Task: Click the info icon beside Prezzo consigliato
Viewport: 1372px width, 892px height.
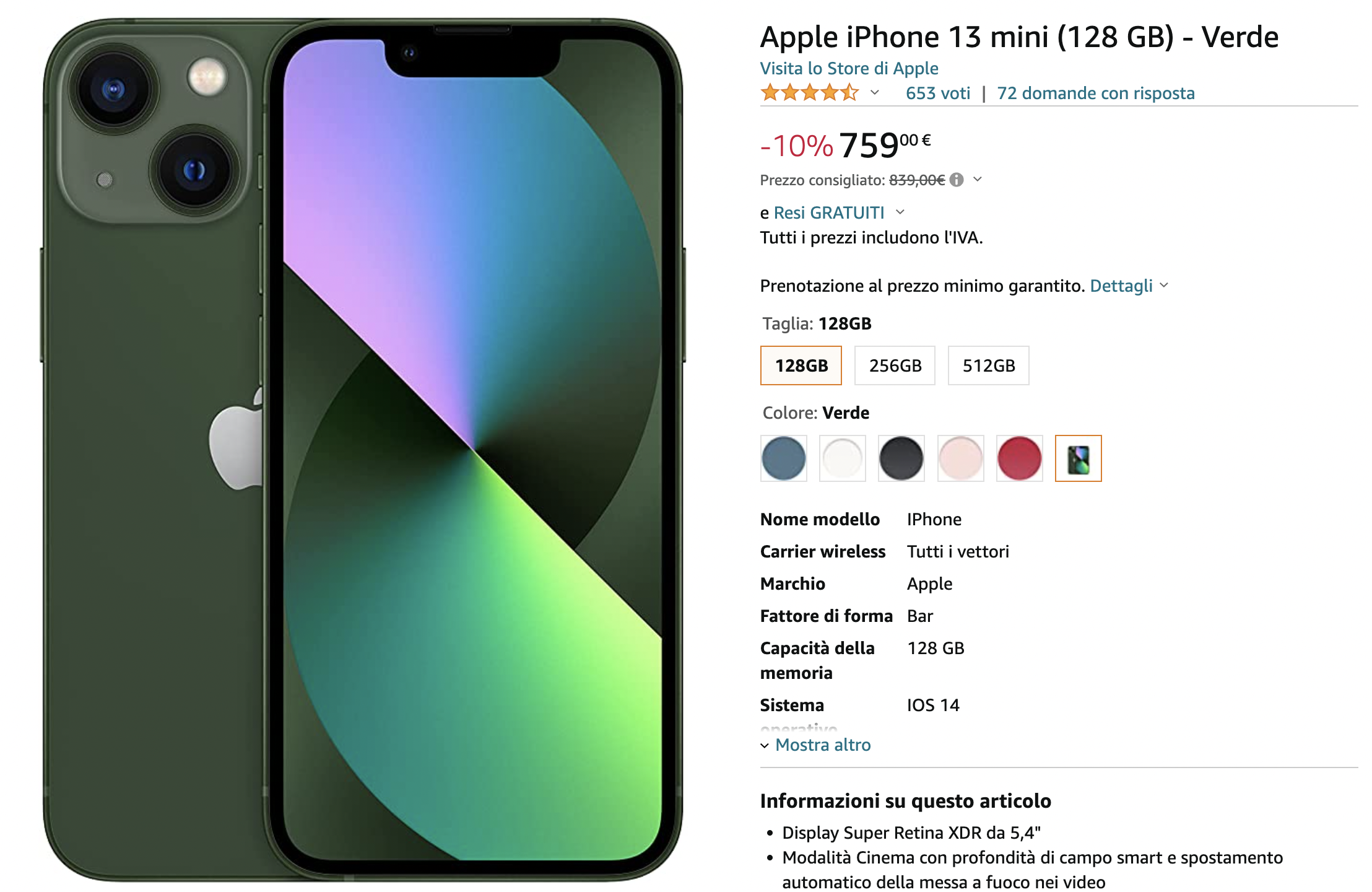Action: [957, 180]
